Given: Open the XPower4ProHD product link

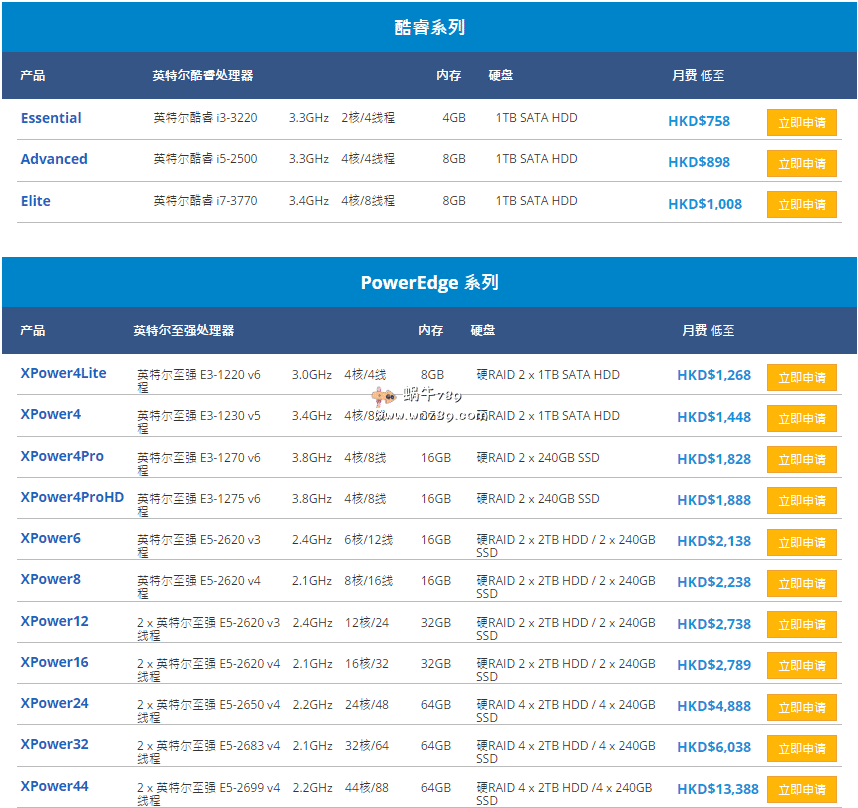Looking at the screenshot, I should (72, 497).
